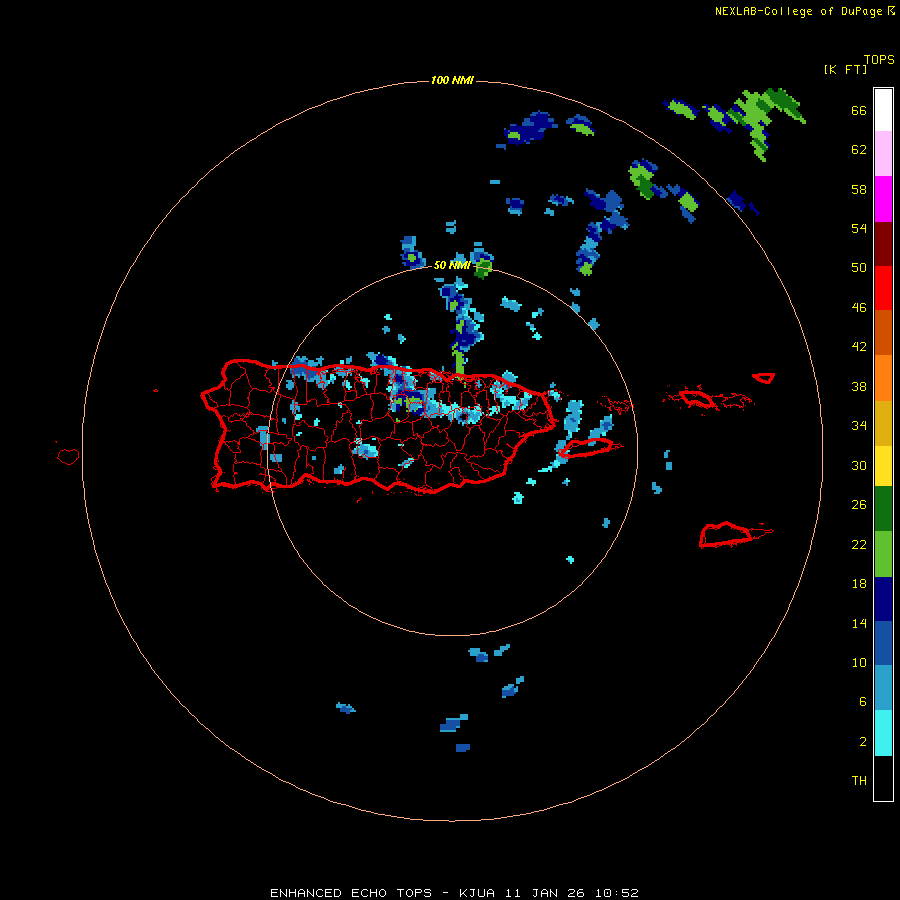Click the 18 legend number
The height and width of the screenshot is (900, 900).
click(859, 584)
